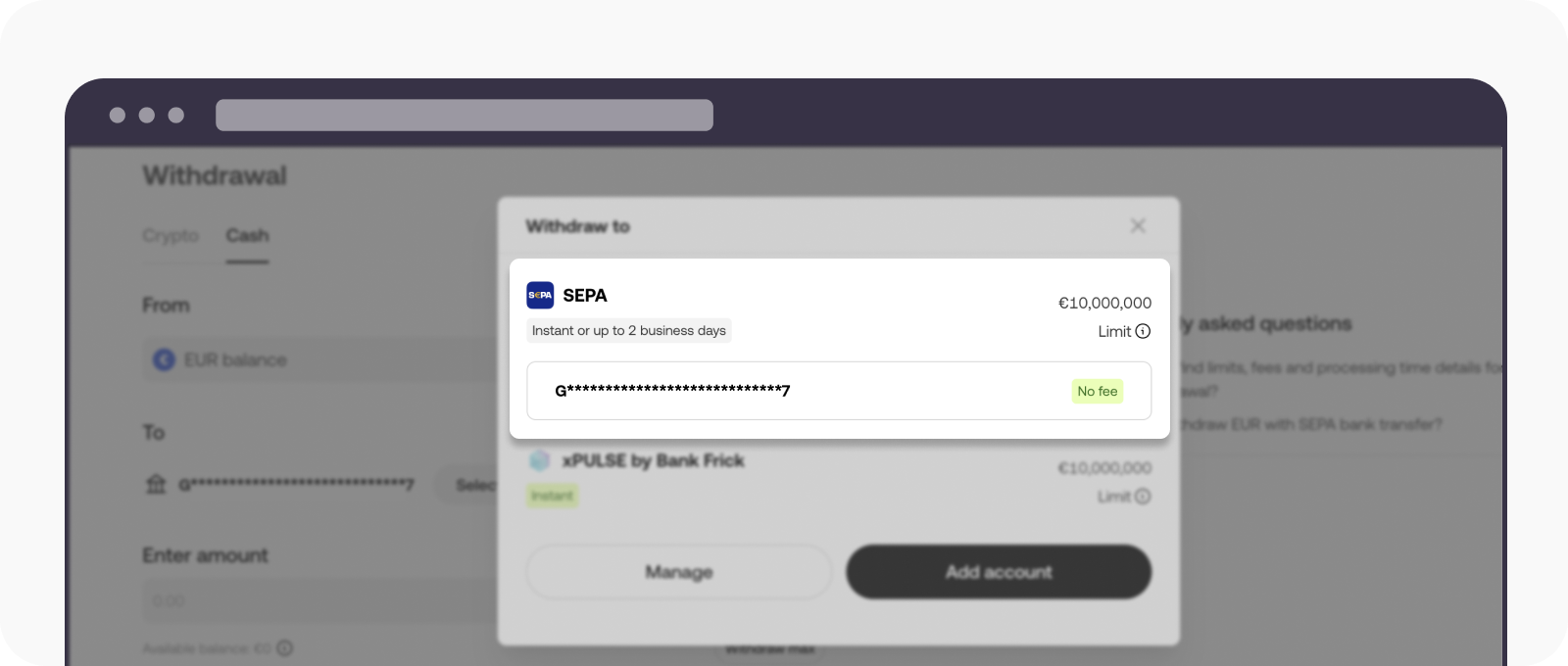The height and width of the screenshot is (666, 1568).
Task: Click the Add account button
Action: click(x=999, y=572)
